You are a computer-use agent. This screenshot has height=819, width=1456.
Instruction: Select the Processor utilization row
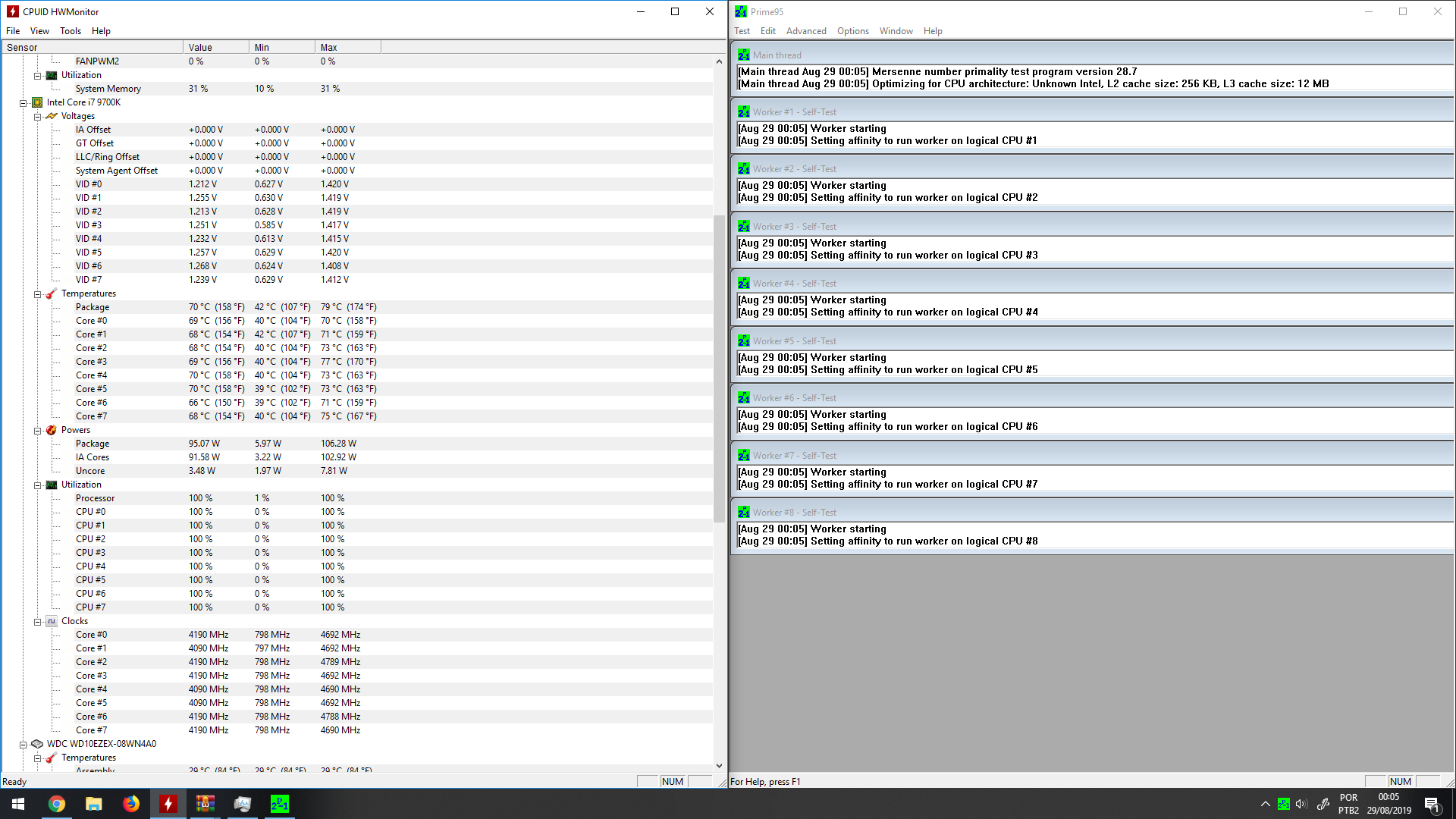[356, 498]
